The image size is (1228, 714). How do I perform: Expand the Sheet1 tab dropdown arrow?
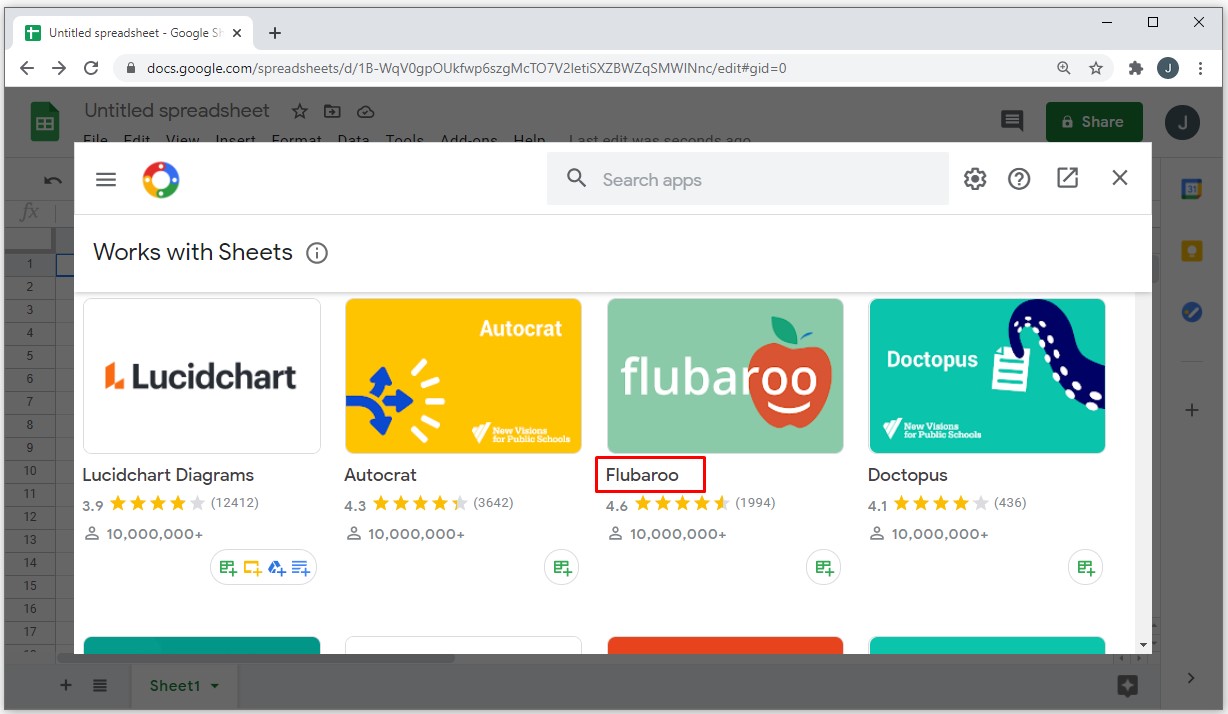pyautogui.click(x=215, y=686)
